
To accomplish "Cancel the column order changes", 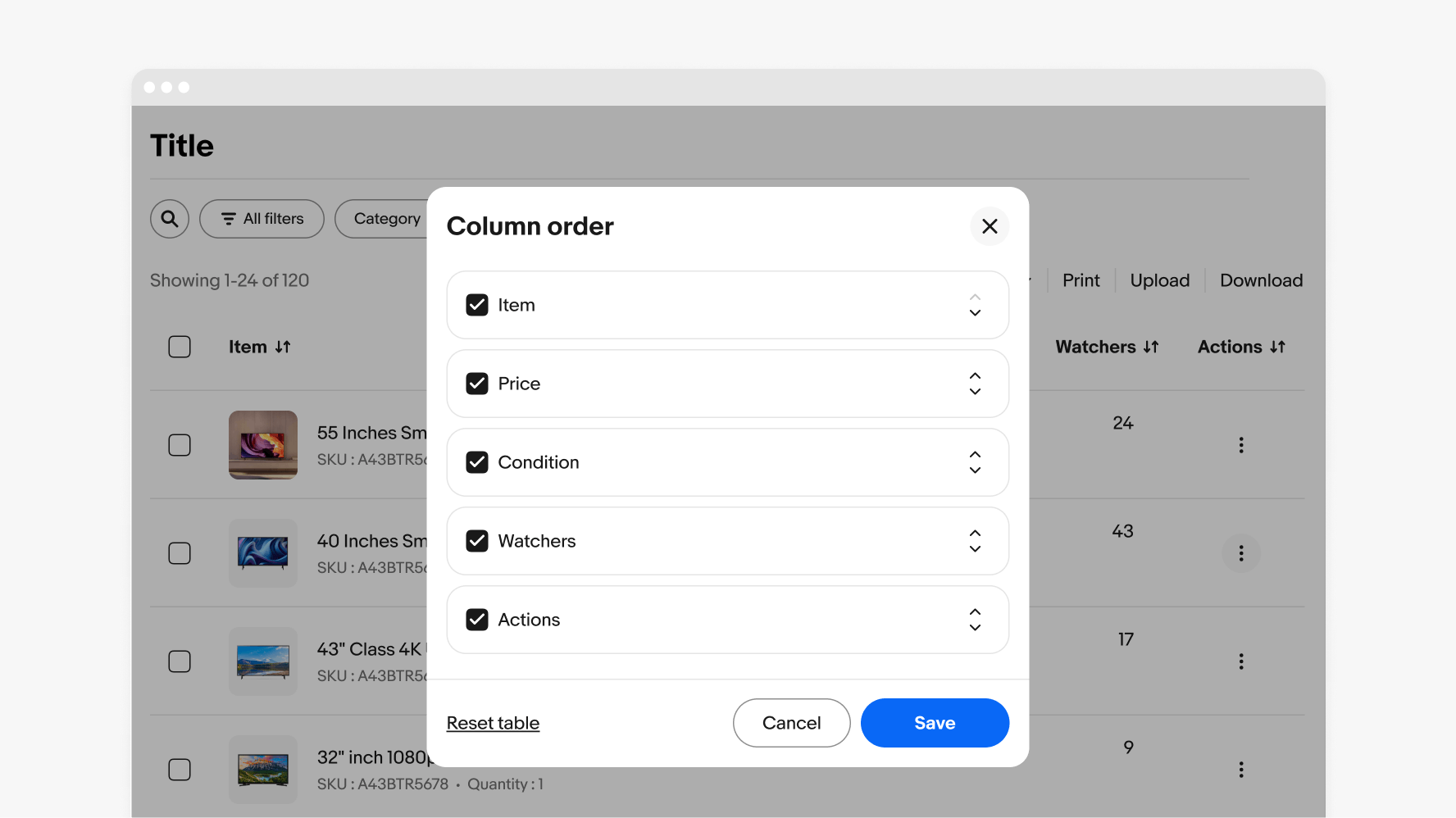I will (x=790, y=723).
